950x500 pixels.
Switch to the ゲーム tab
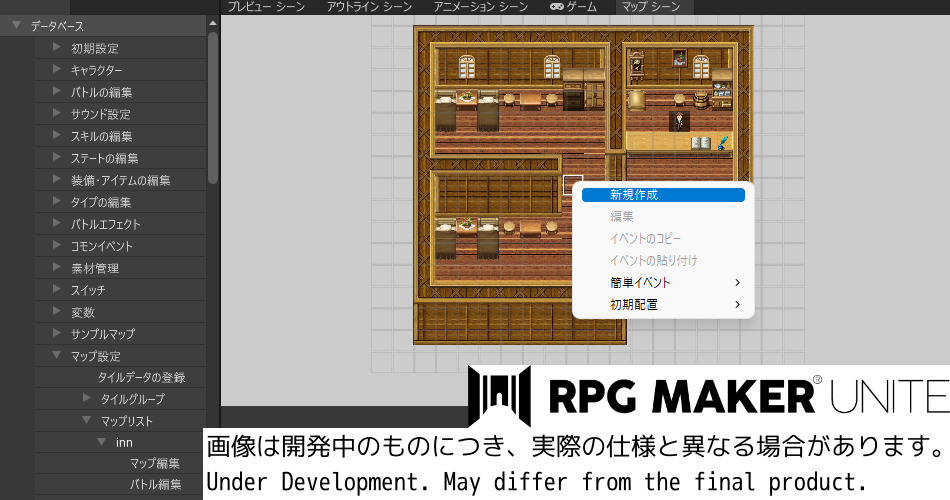tap(577, 7)
